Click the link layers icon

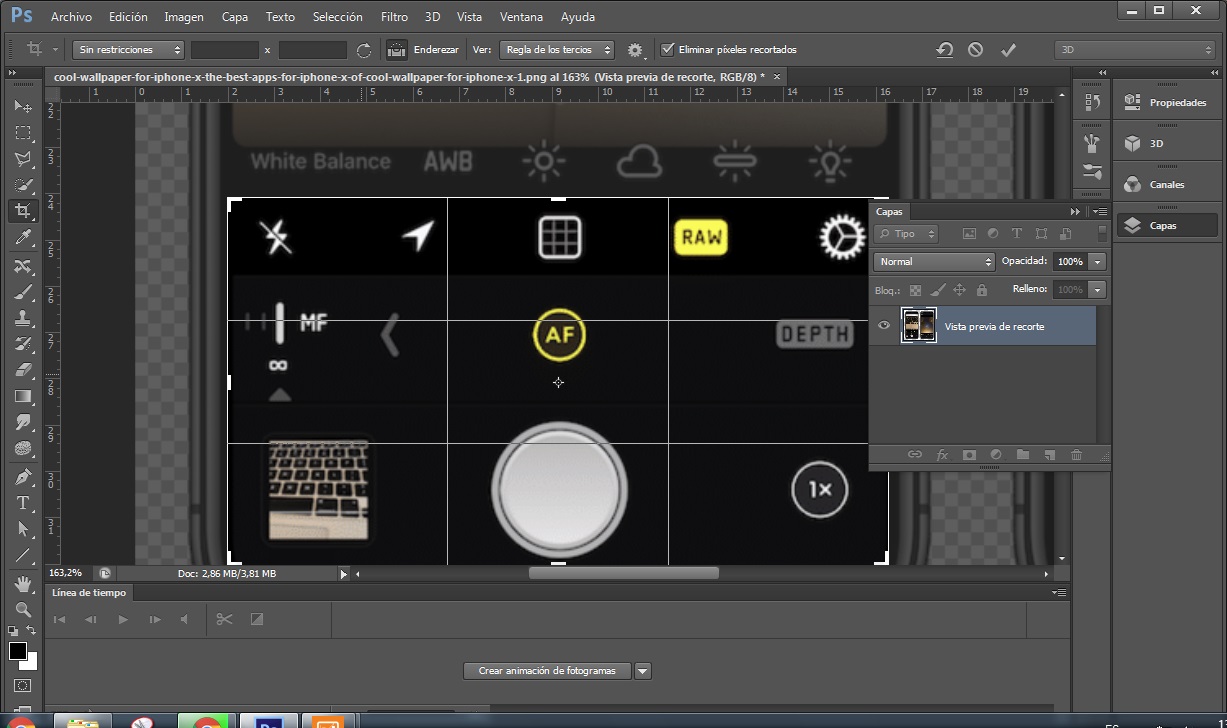[x=914, y=454]
